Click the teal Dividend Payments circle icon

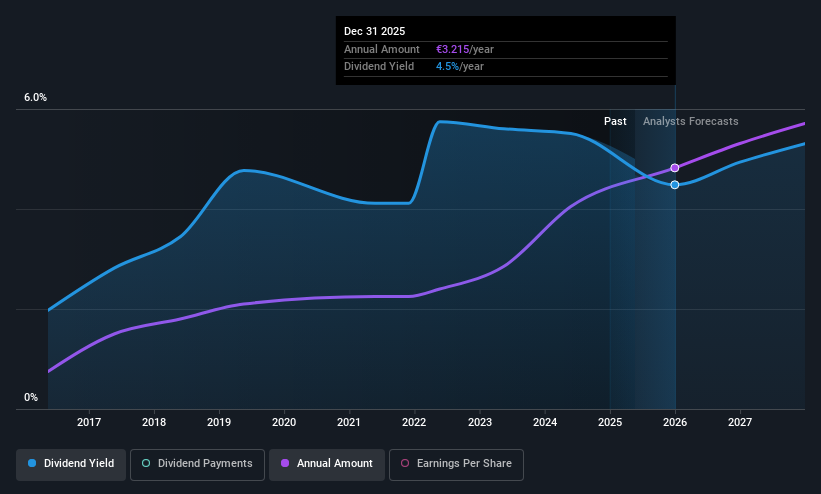pyautogui.click(x=146, y=463)
